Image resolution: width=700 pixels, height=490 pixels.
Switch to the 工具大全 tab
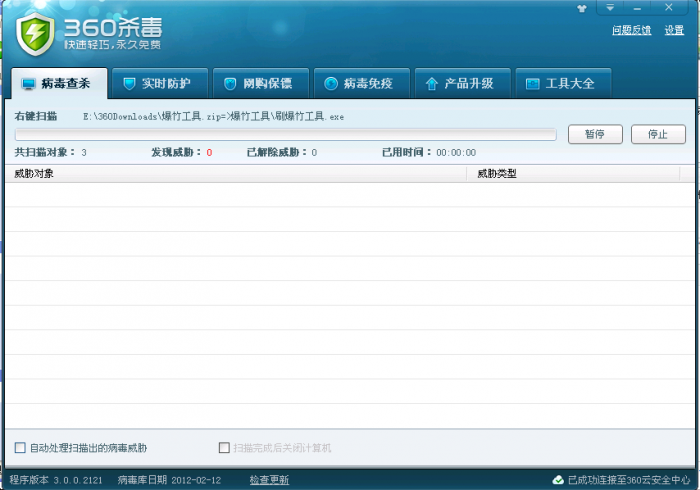[x=563, y=83]
